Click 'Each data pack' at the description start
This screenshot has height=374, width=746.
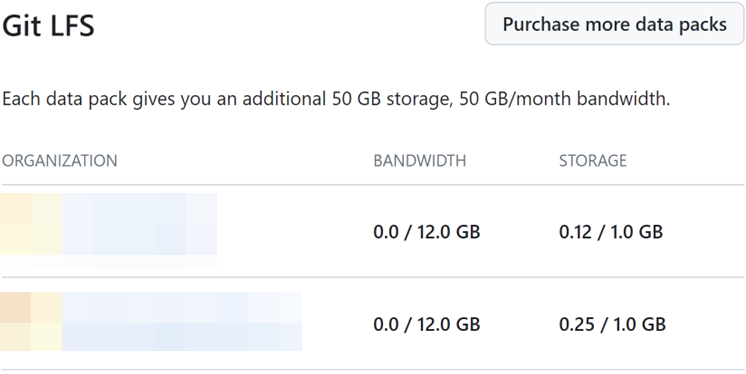tap(64, 99)
